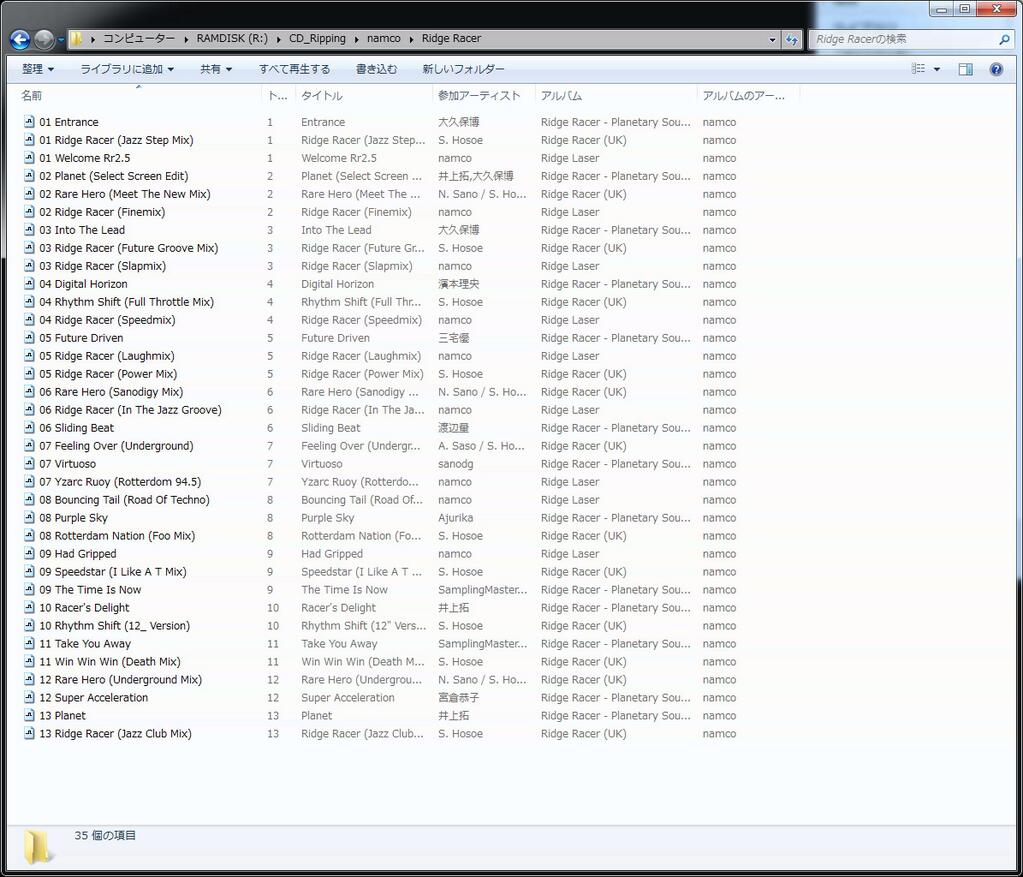Open the recent locations dropdown arrow

pos(61,40)
